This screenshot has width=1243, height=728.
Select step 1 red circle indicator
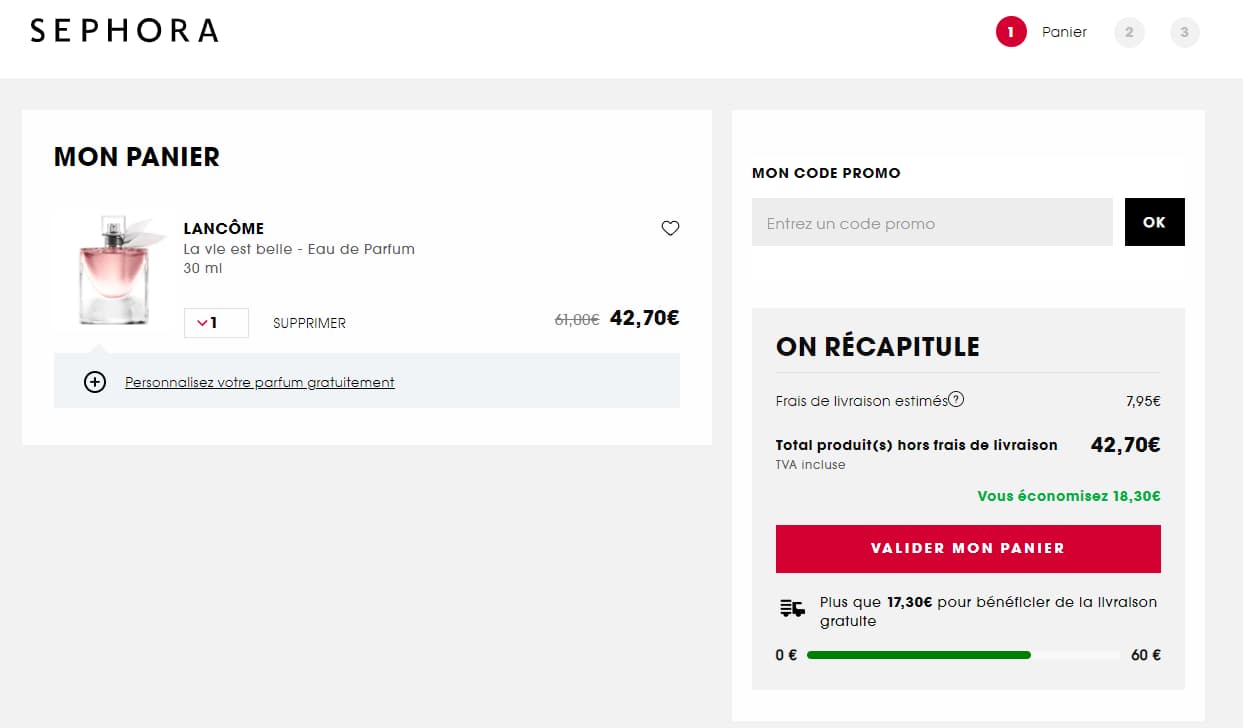pyautogui.click(x=1010, y=32)
